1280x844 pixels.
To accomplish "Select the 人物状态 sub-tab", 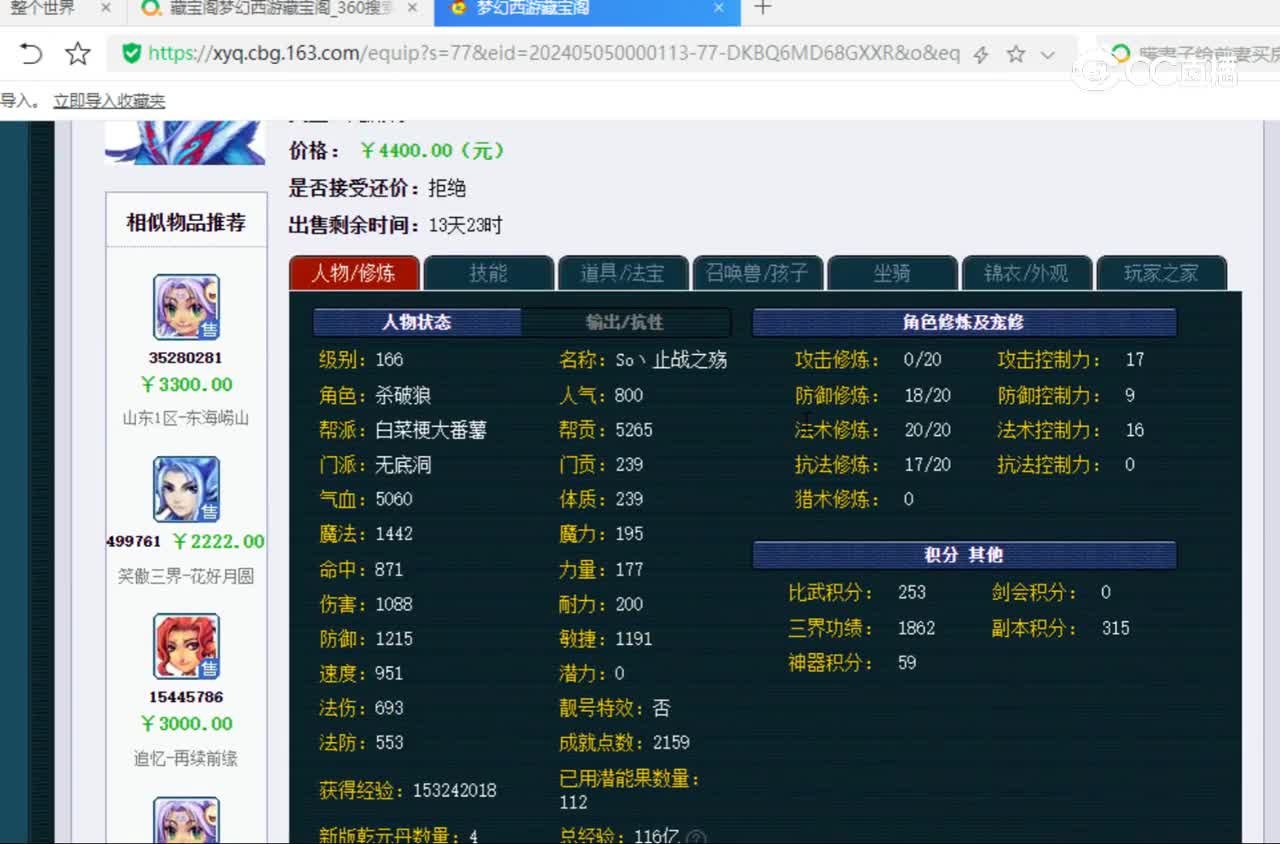I will coord(417,322).
